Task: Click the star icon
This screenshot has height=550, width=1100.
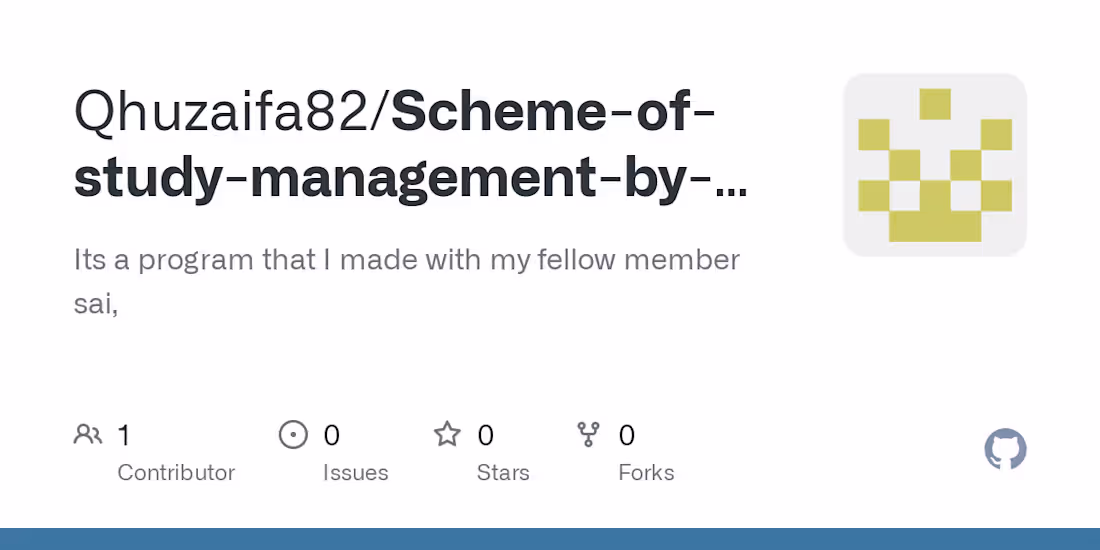Action: [447, 434]
